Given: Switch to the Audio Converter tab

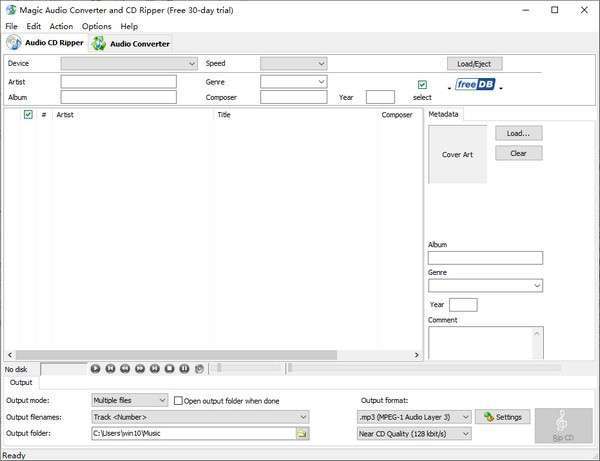Looking at the screenshot, I should click(x=131, y=43).
